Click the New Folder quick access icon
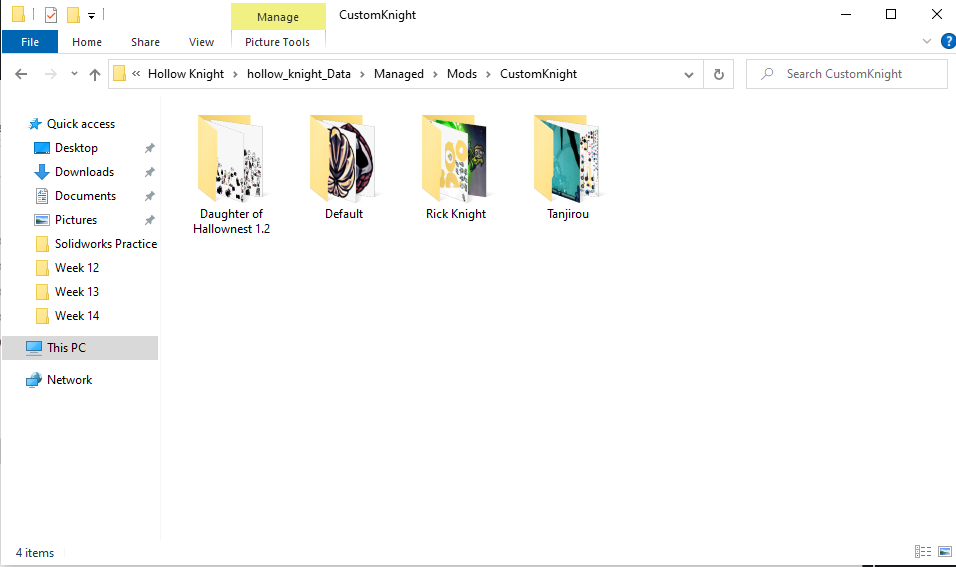Viewport: 956px width, 567px height. (73, 15)
